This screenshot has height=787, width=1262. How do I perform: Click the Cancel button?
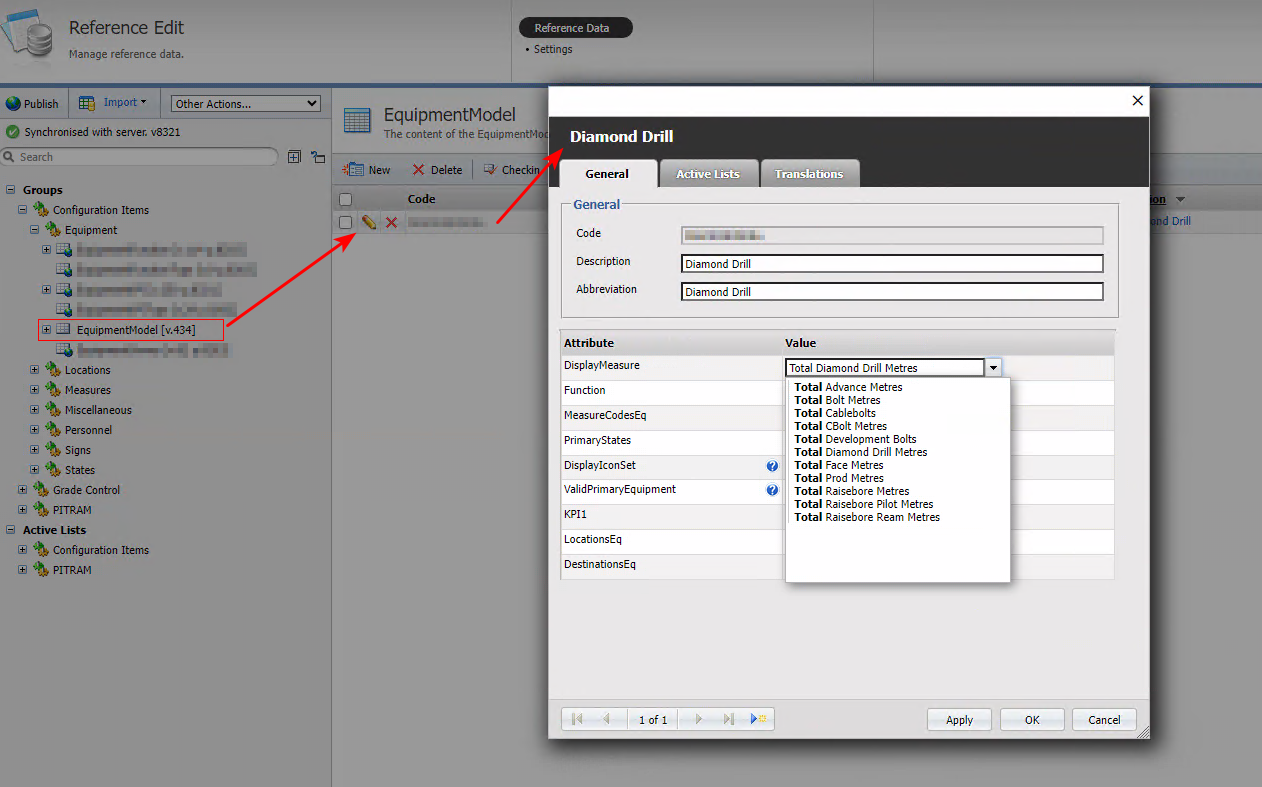1104,720
